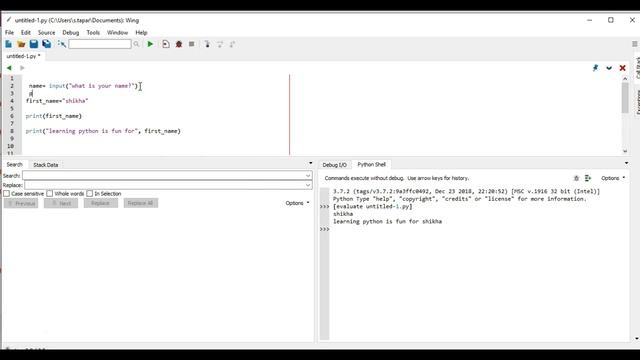Image resolution: width=640 pixels, height=360 pixels.
Task: Expand the Replace field history dropdown
Action: (308, 185)
